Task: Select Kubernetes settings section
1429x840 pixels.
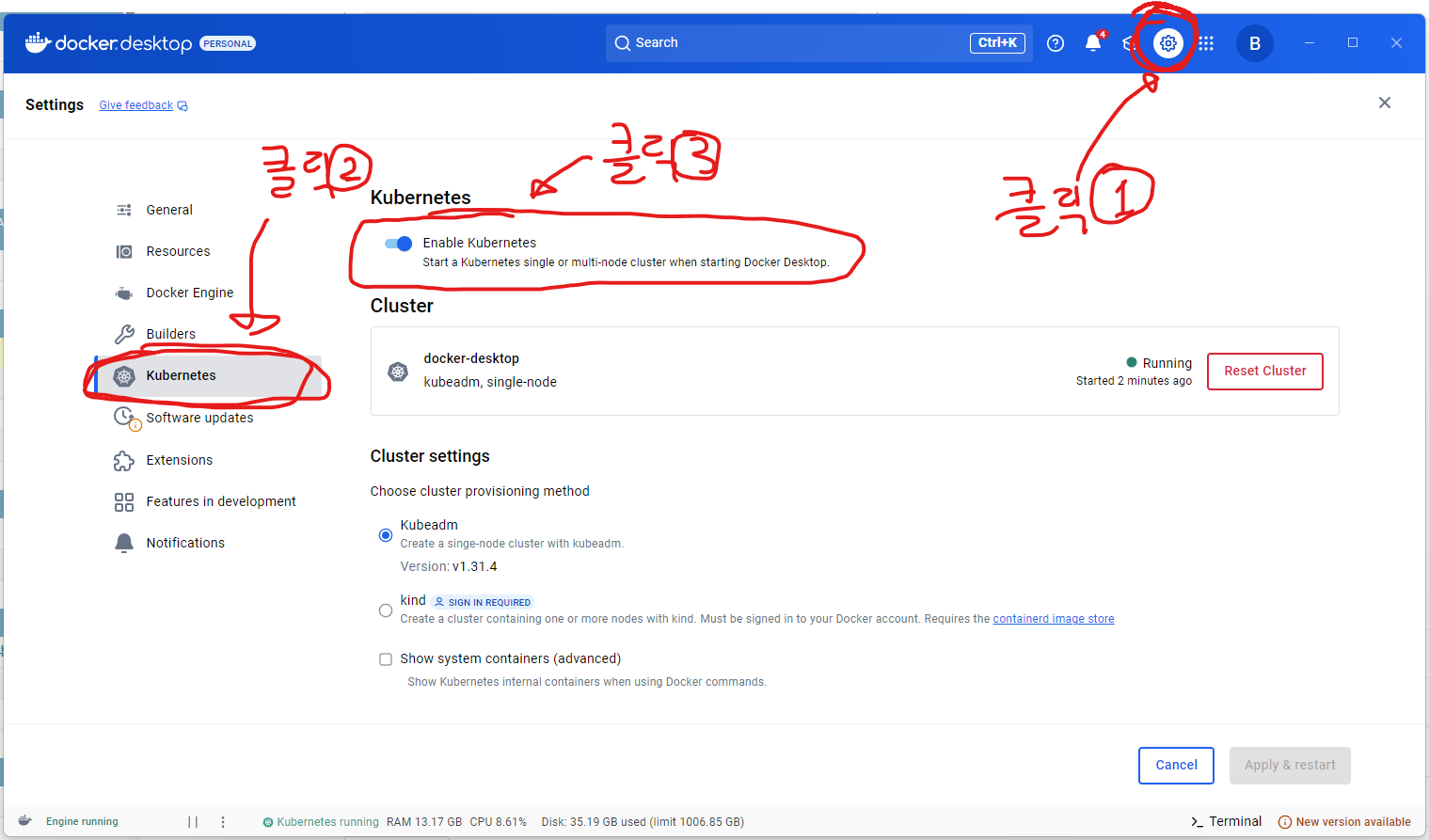Action: 209,375
